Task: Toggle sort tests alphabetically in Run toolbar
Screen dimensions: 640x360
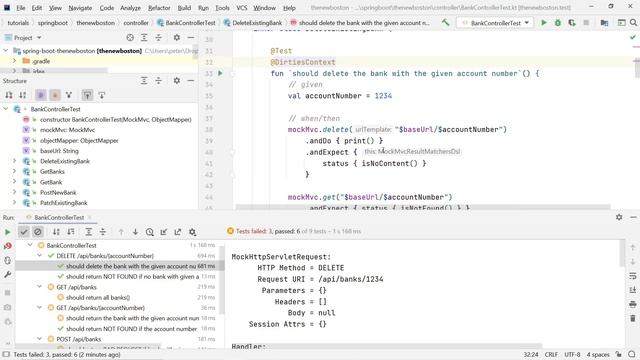Action: point(56,232)
